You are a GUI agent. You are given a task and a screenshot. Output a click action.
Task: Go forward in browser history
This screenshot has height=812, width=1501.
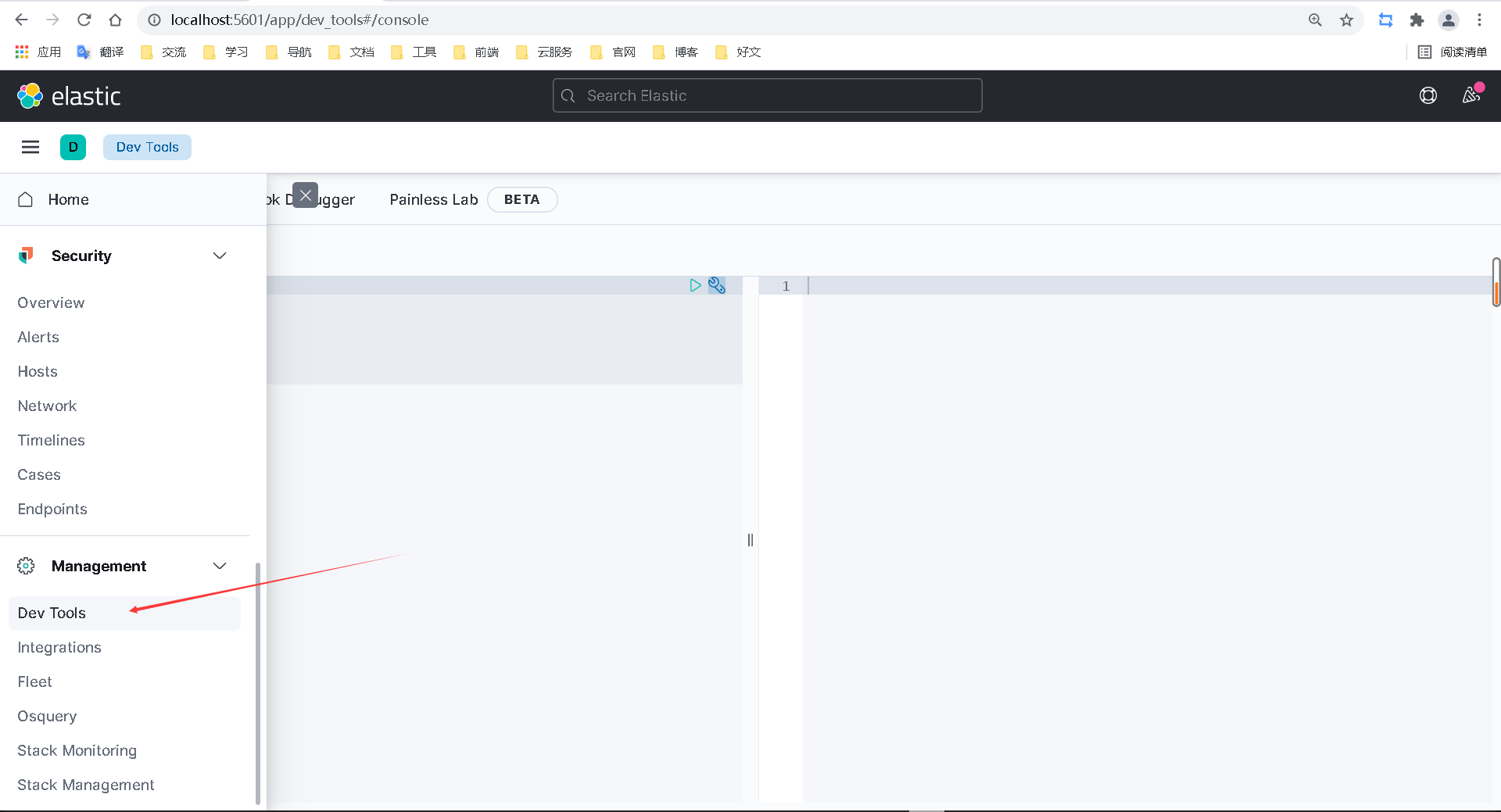click(x=53, y=20)
